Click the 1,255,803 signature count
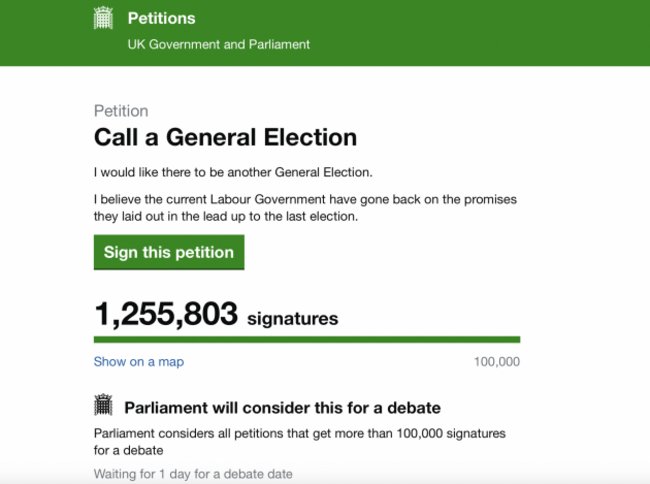This screenshot has height=484, width=650. tap(166, 317)
